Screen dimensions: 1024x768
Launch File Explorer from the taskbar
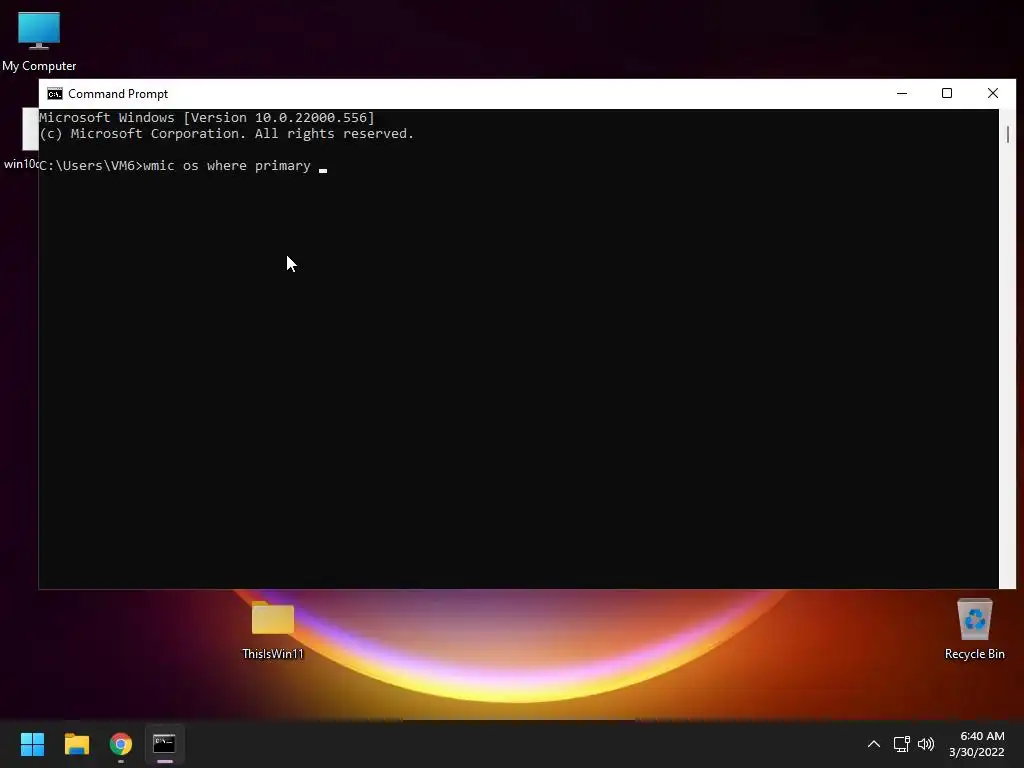pyautogui.click(x=76, y=744)
